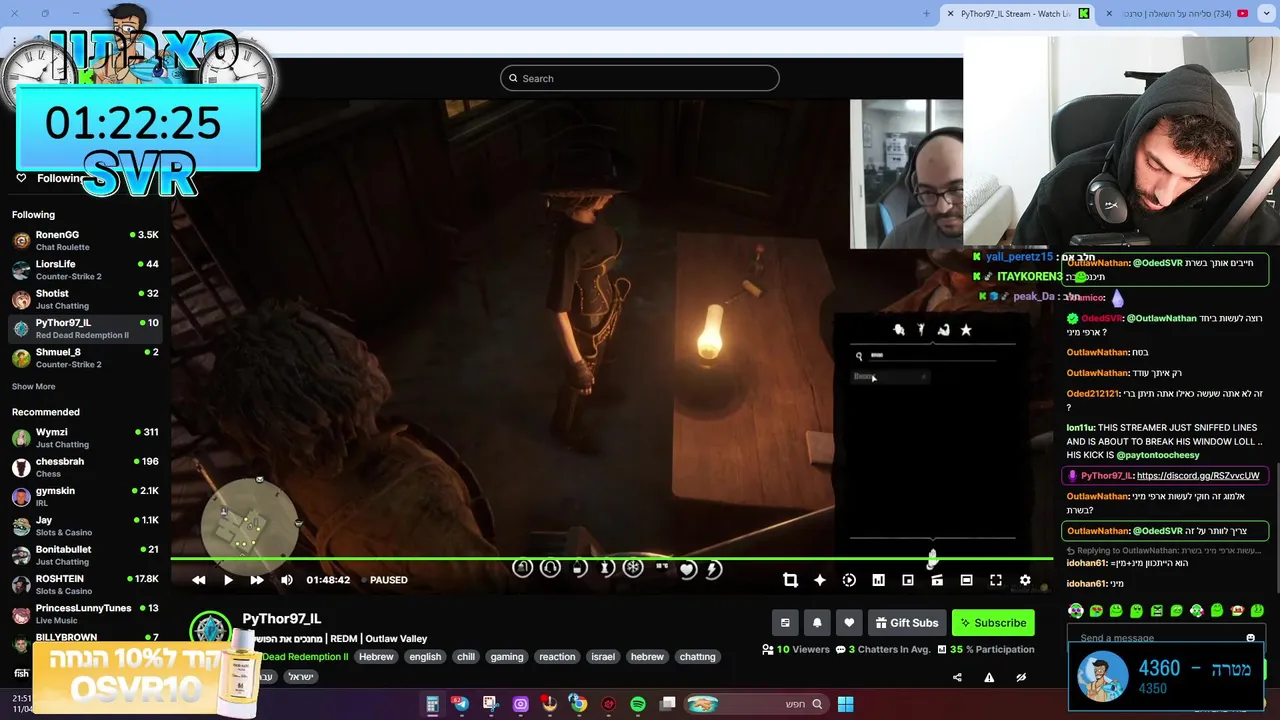Rewind the stream playback

point(198,580)
